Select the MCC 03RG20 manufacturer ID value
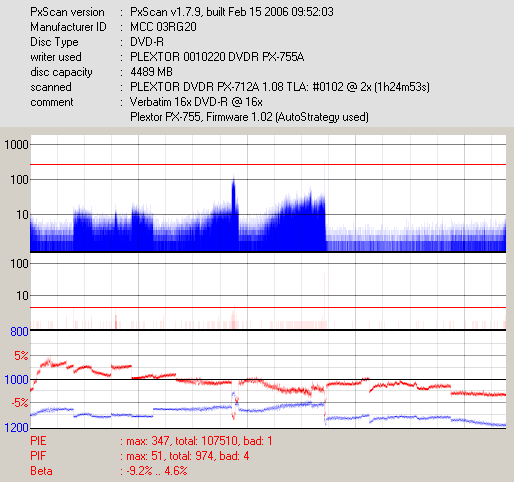Screen dimensions: 514x482 [x=163, y=27]
